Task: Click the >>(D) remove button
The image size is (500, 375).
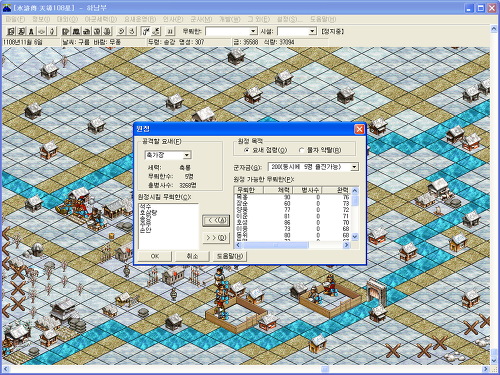Action: click(x=216, y=238)
